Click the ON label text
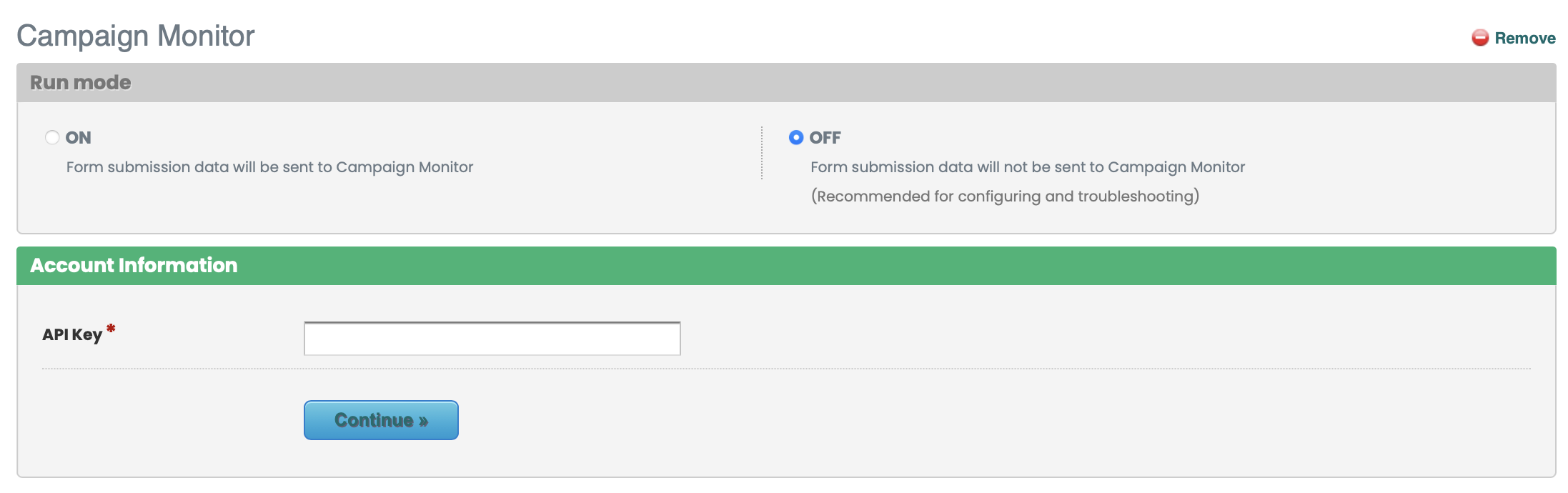This screenshot has width=1568, height=493. [79, 138]
